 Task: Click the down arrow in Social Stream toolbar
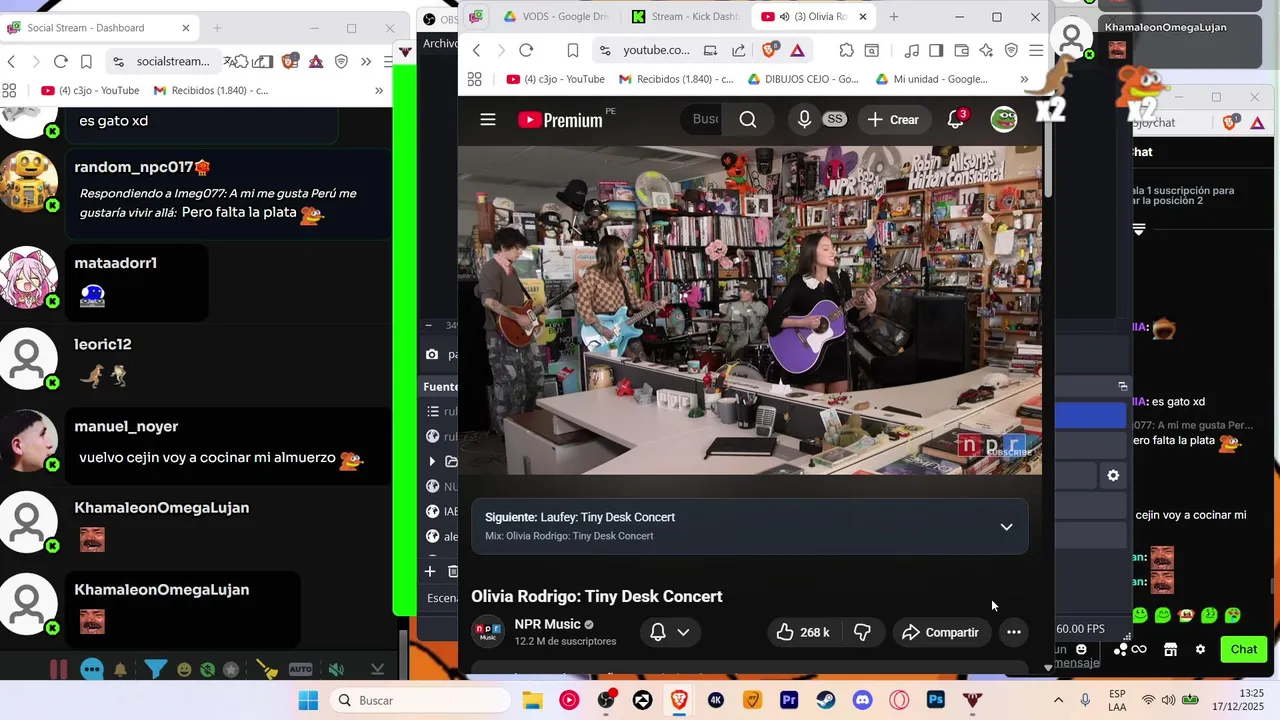[377, 669]
